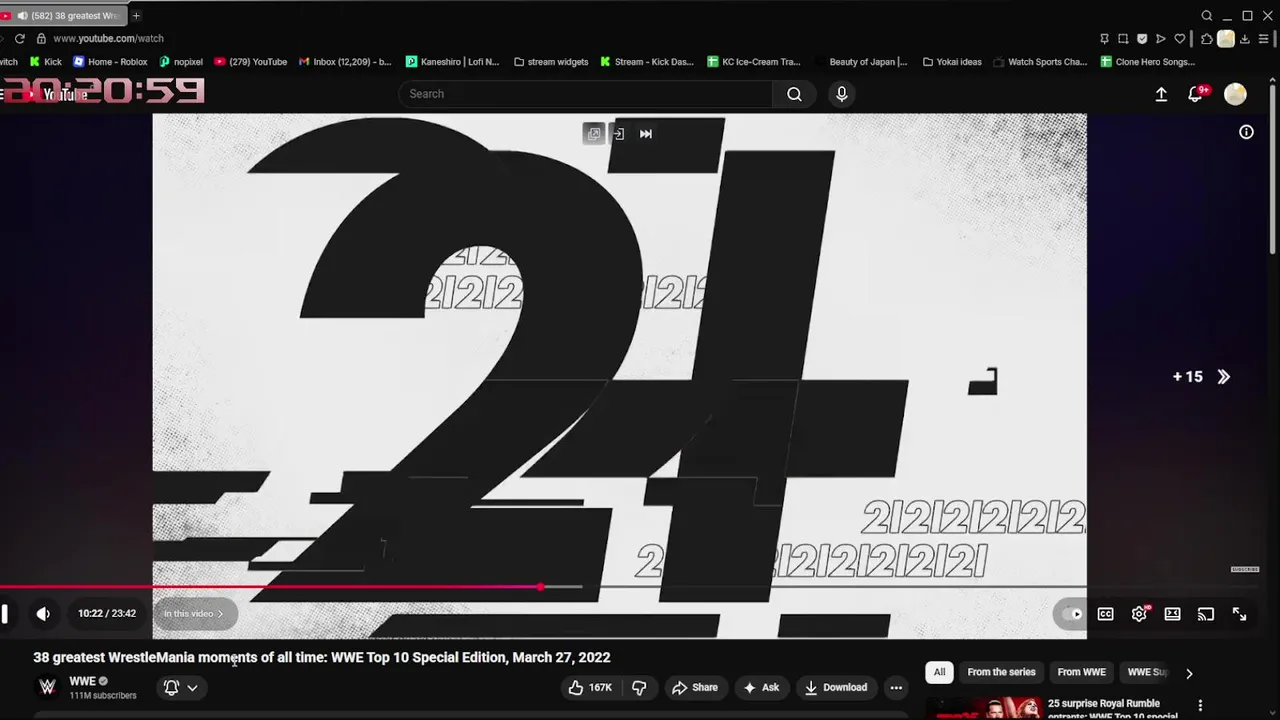1280x720 pixels.
Task: Open options for '25 surprise Royal Rumble' video
Action: (1200, 706)
